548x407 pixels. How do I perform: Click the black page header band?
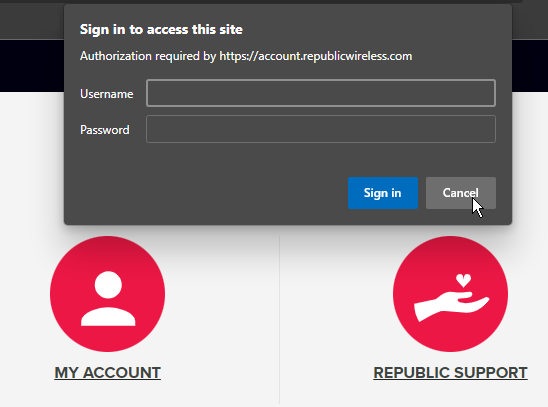click(x=31, y=66)
